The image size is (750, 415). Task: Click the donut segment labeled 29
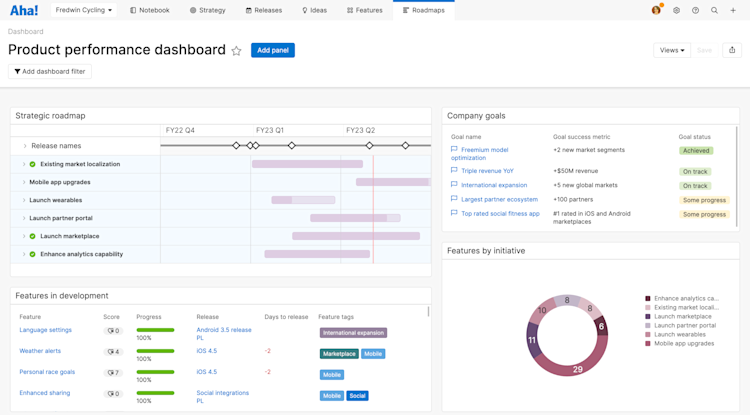577,369
